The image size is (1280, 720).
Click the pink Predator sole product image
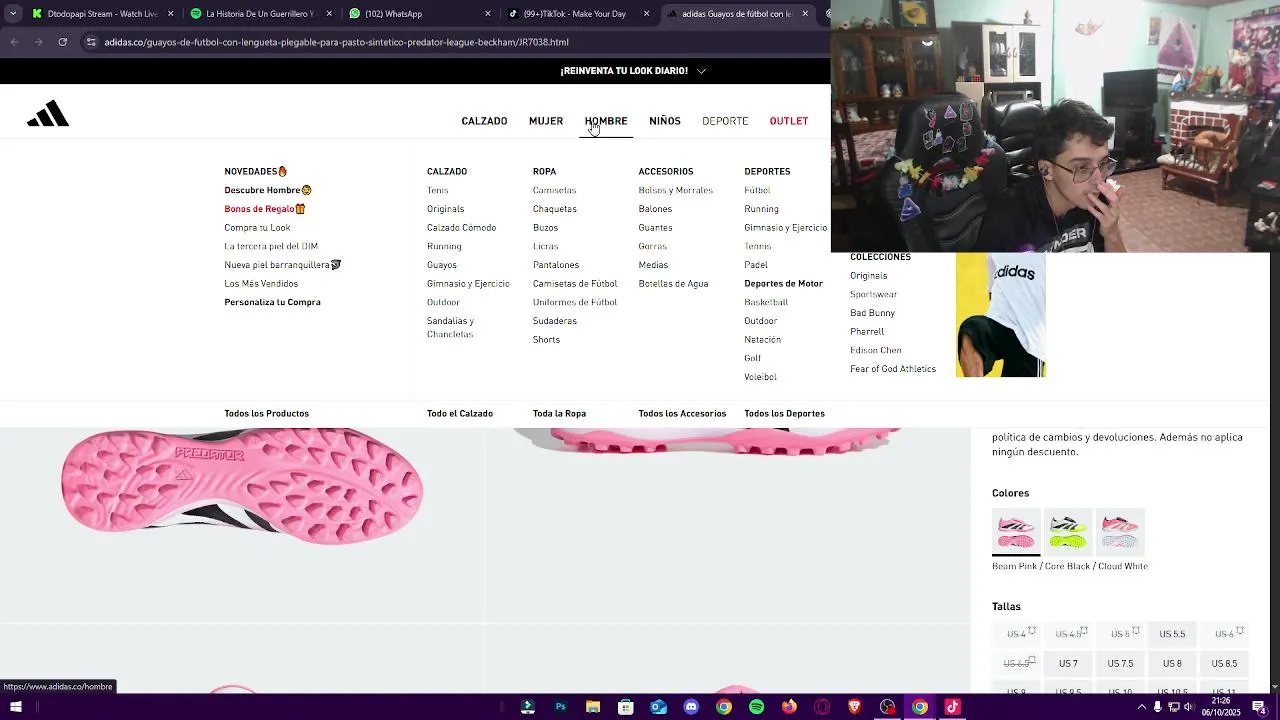pos(242,487)
